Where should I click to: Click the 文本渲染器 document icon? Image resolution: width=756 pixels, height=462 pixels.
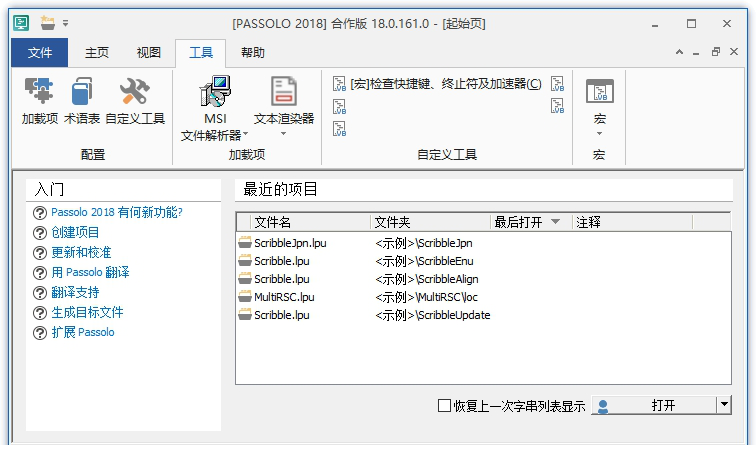click(x=284, y=91)
